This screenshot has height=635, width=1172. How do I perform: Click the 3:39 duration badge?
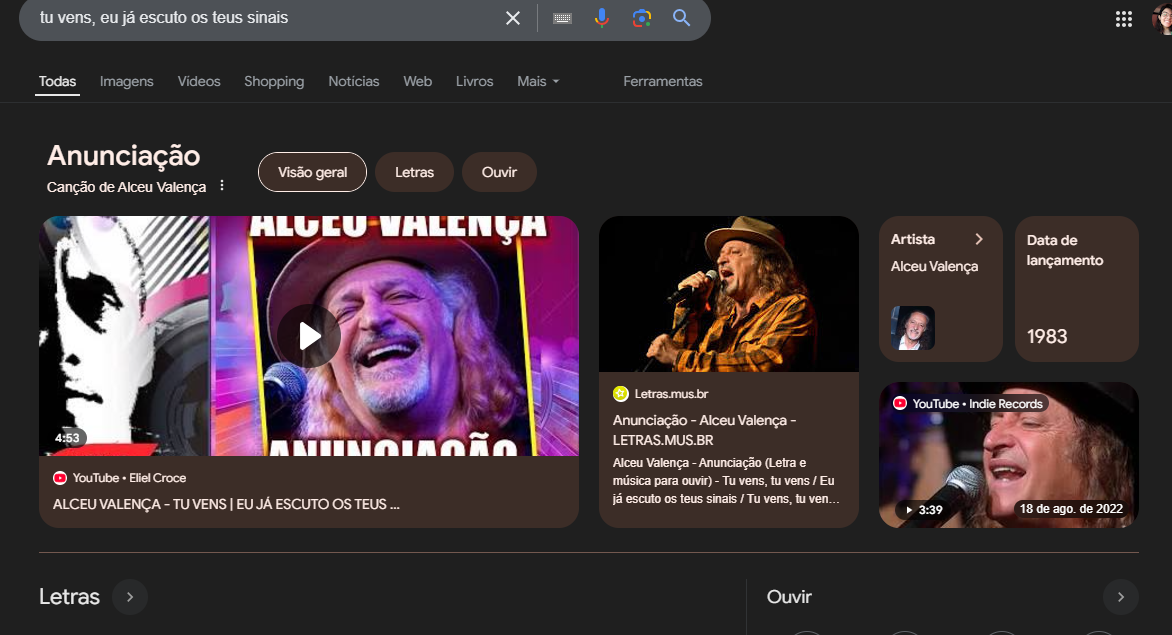925,510
